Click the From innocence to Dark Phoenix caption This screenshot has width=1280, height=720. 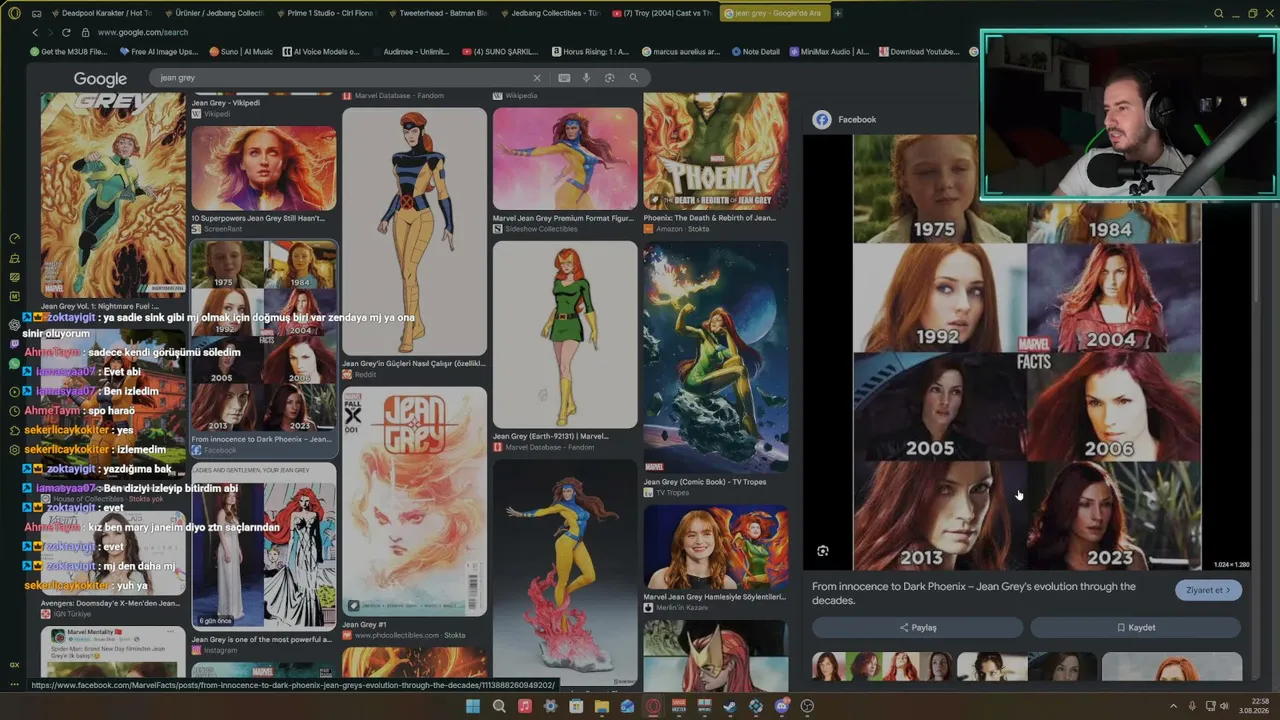tap(974, 594)
